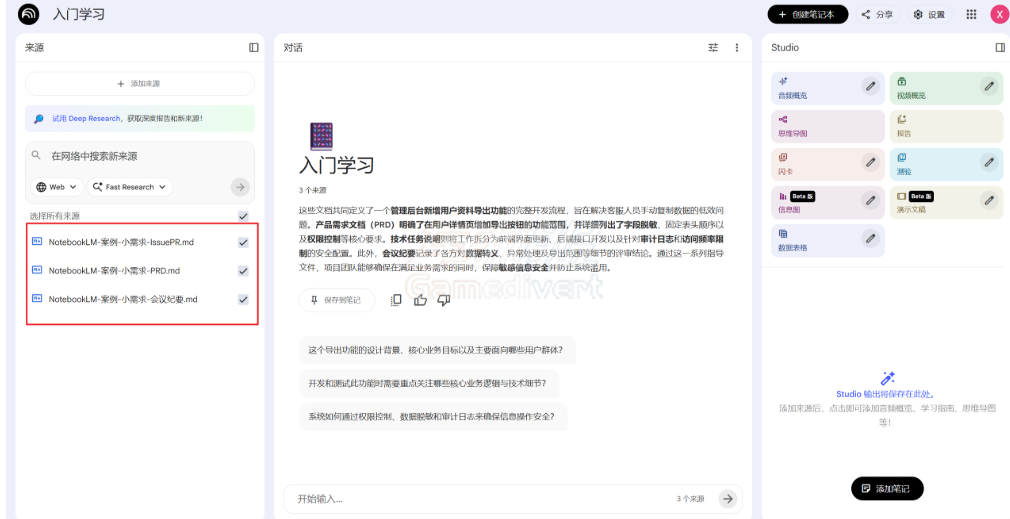The height and width of the screenshot is (519, 1010).
Task: Create a 信息图 infographic
Action: coord(828,203)
